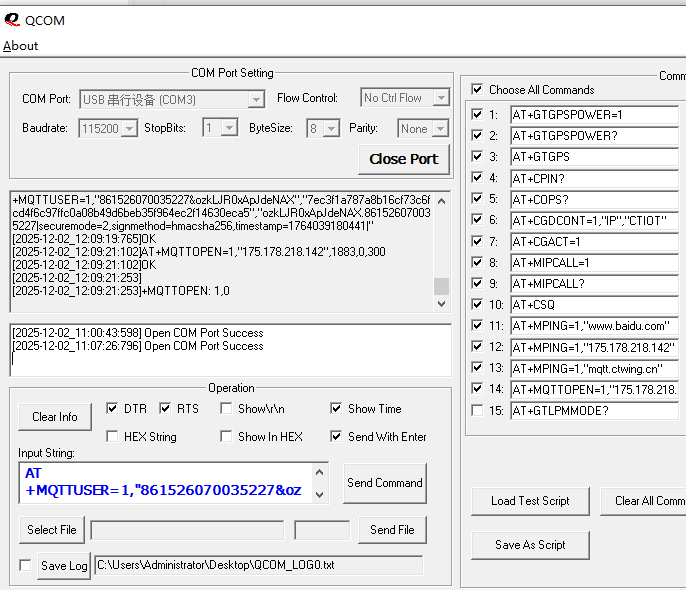Uncheck Choose All Commands

pyautogui.click(x=477, y=90)
